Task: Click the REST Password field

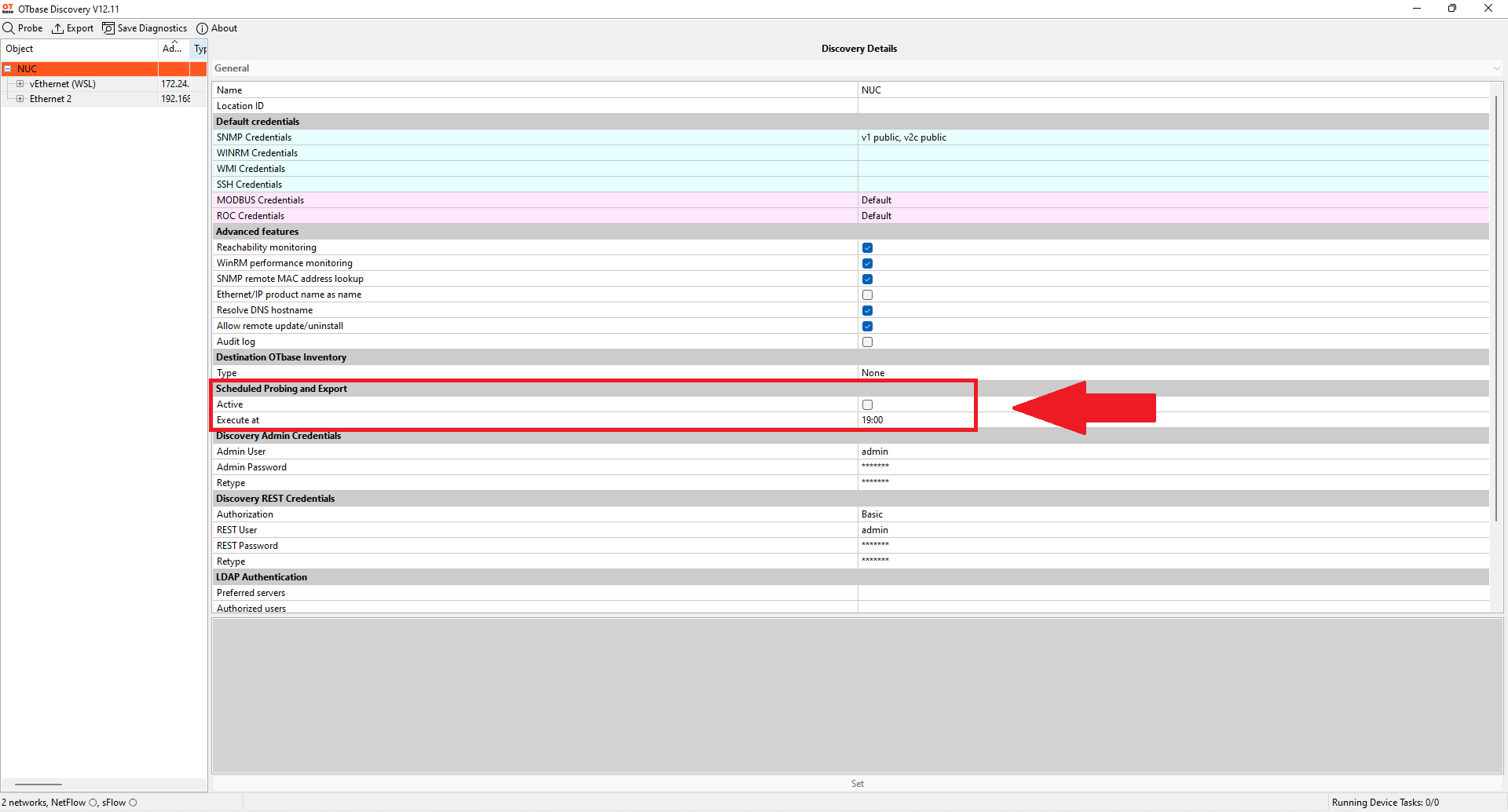Action: point(1173,546)
